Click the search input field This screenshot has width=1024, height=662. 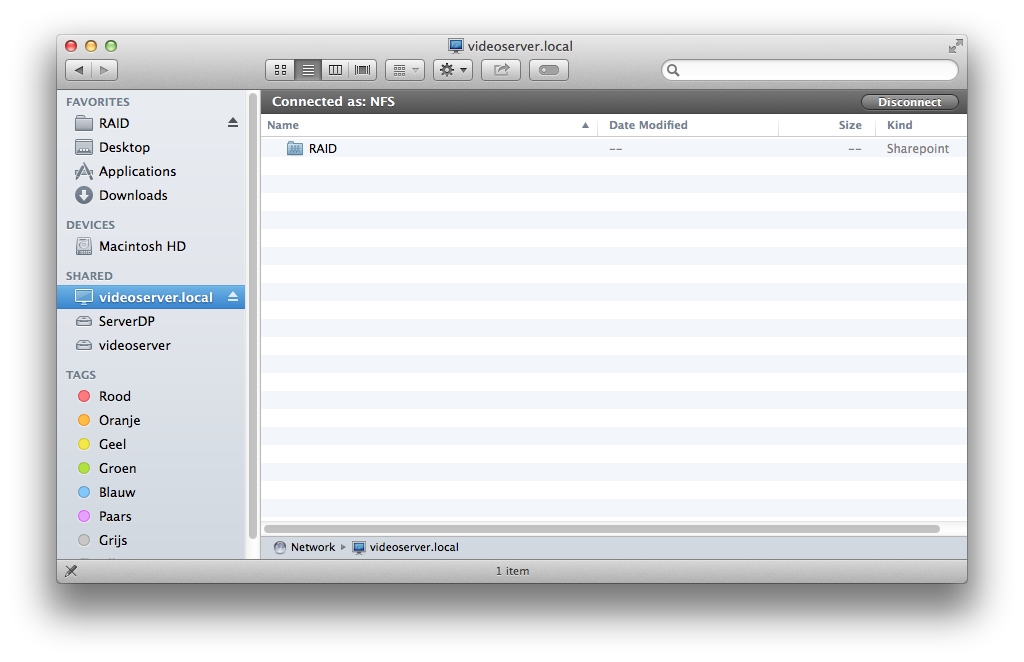click(810, 70)
